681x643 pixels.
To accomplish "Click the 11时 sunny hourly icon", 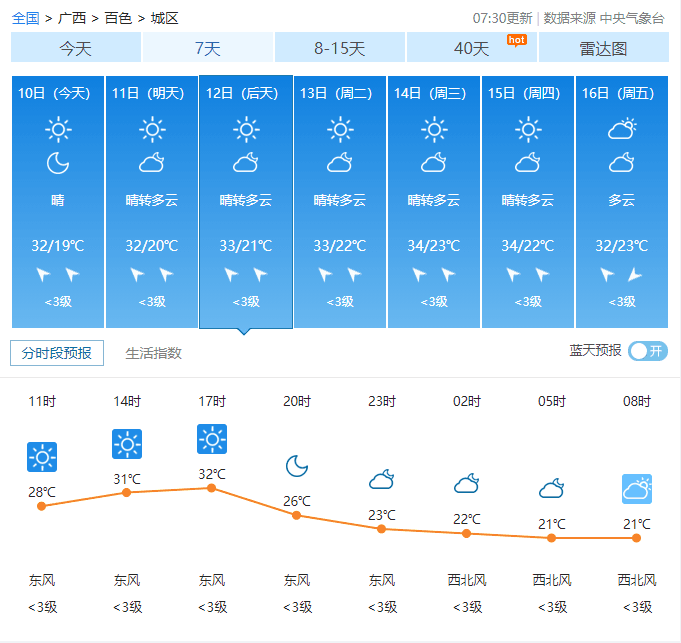I will point(42,457).
